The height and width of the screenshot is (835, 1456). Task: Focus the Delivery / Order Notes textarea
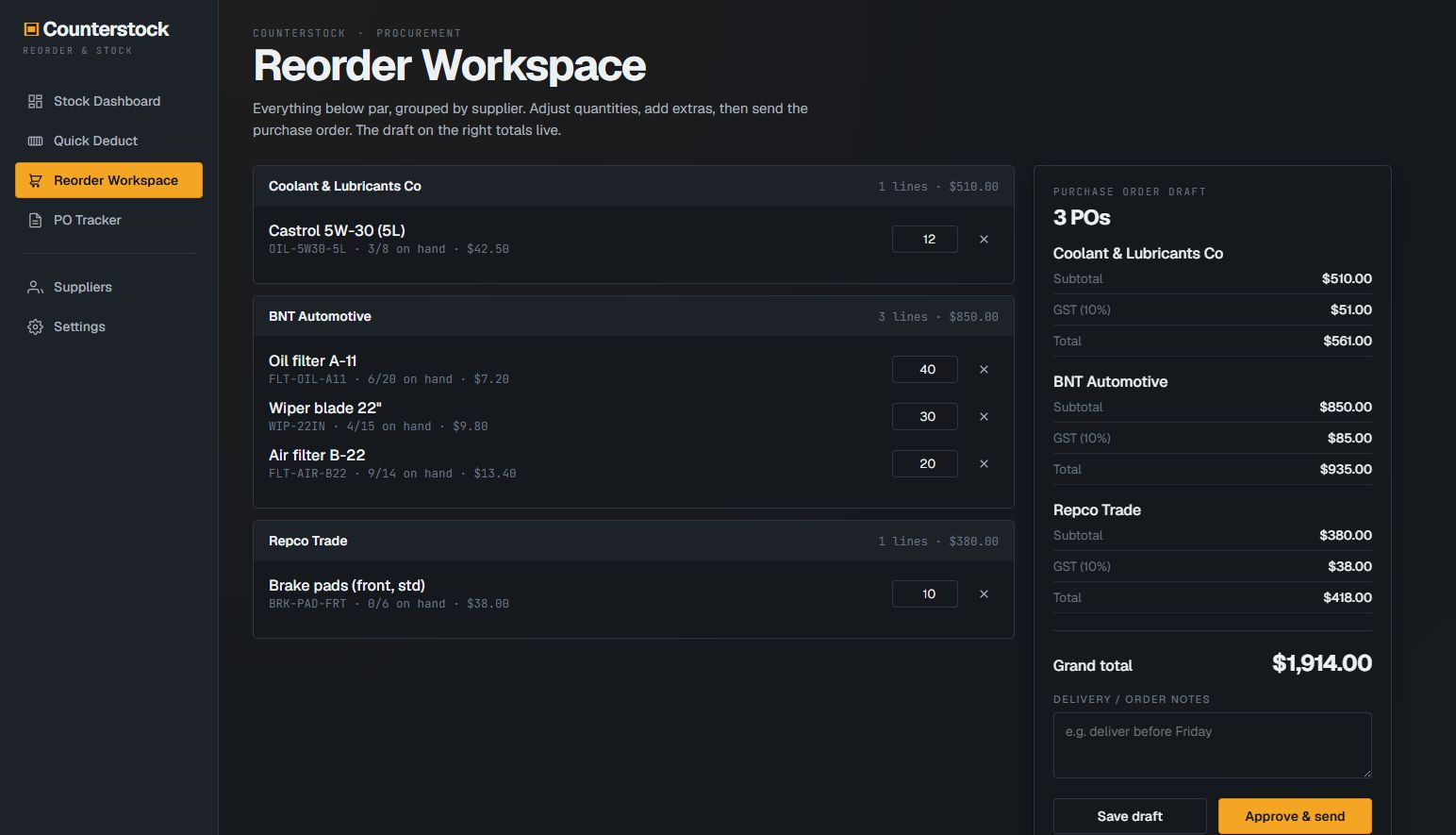click(1213, 745)
